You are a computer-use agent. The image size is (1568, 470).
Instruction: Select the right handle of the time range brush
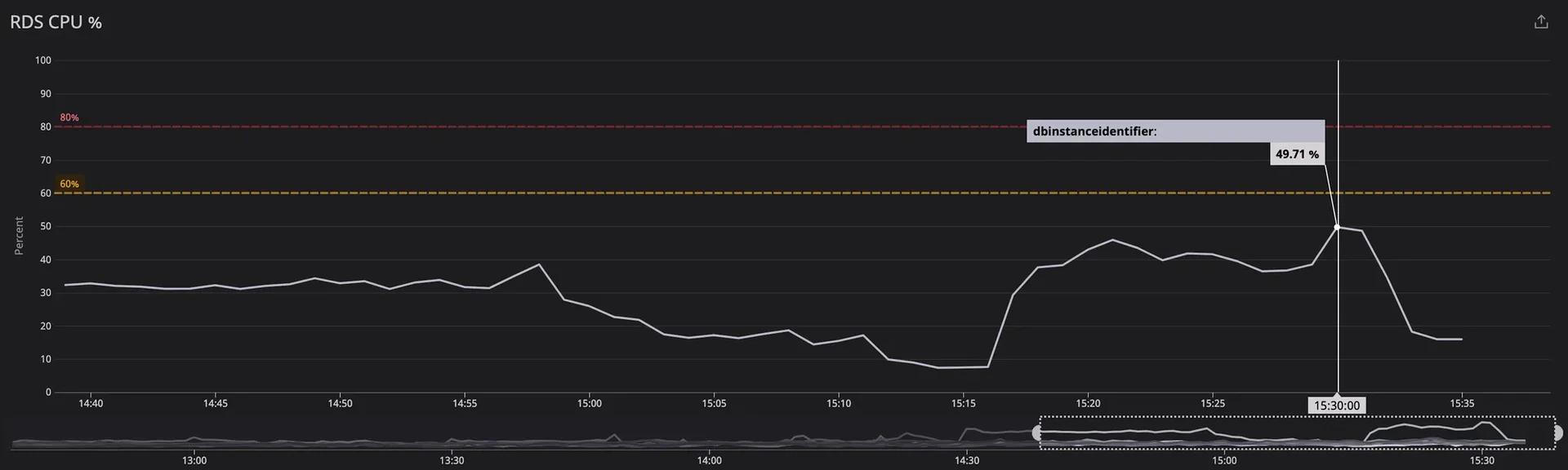coord(1557,433)
